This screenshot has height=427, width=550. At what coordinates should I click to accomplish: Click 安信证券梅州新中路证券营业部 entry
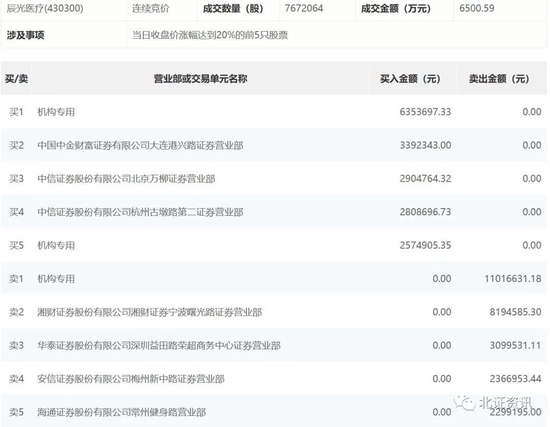[131, 379]
